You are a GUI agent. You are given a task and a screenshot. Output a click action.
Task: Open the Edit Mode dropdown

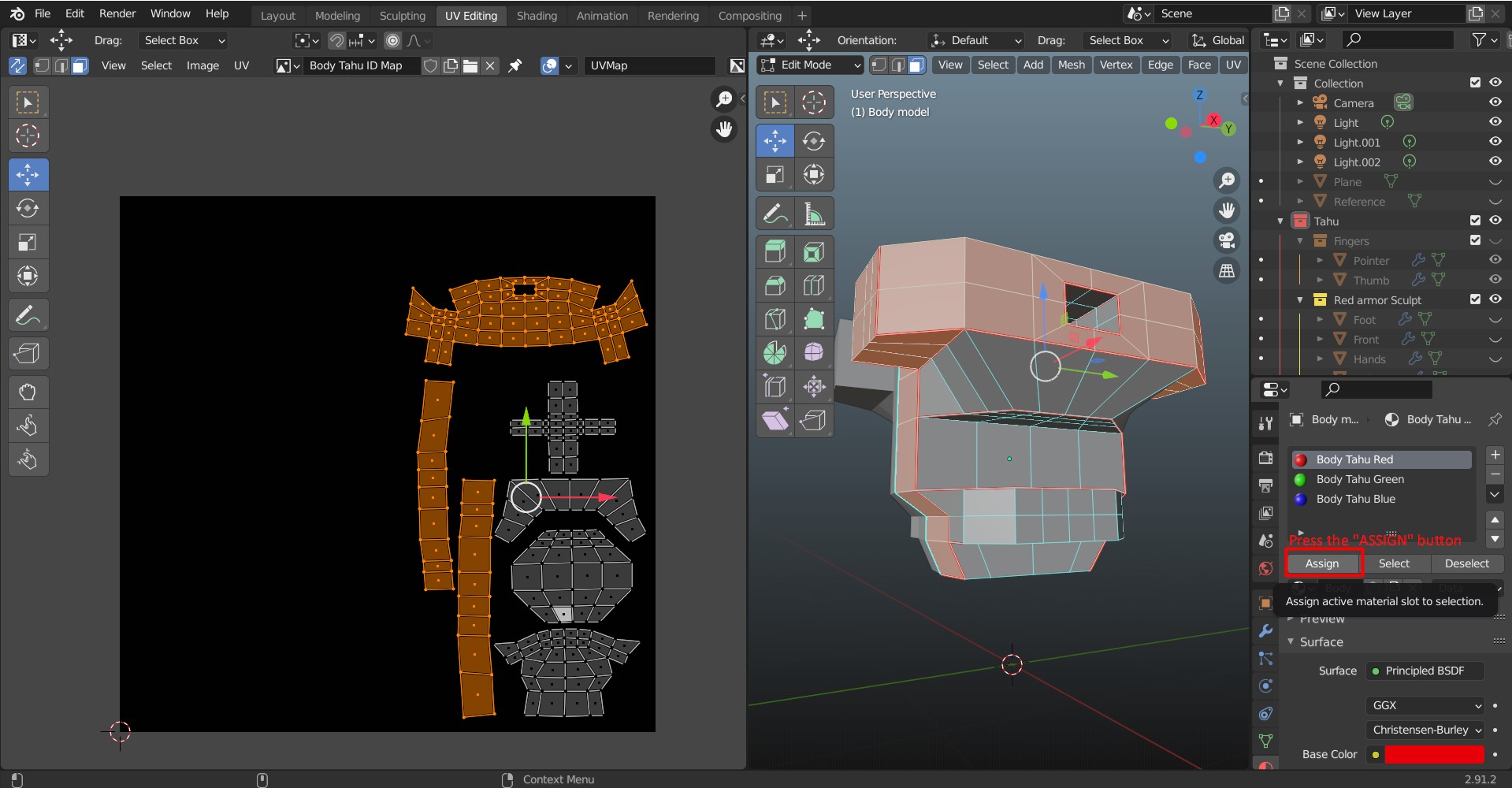coord(810,65)
